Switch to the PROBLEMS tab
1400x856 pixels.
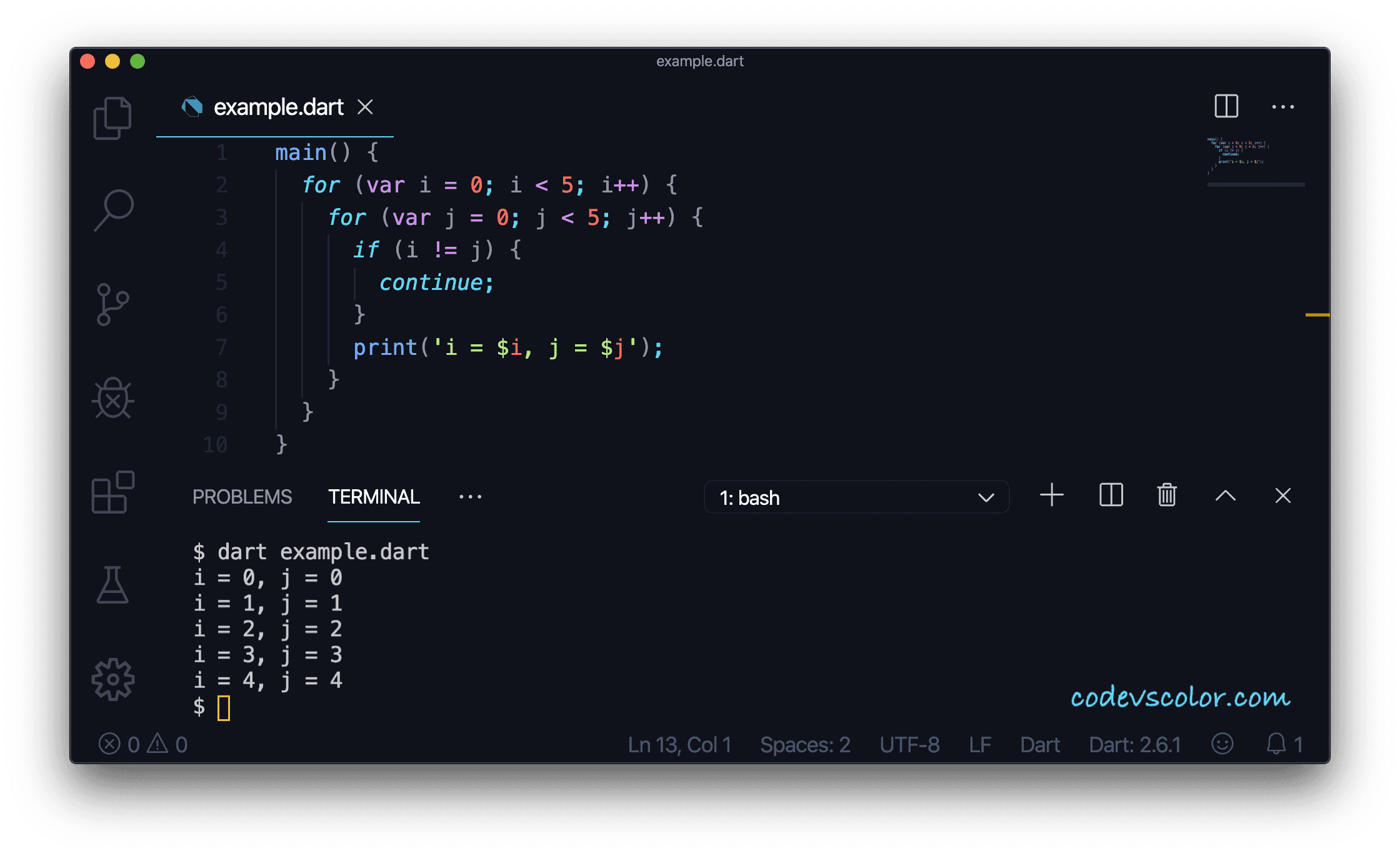pos(242,496)
